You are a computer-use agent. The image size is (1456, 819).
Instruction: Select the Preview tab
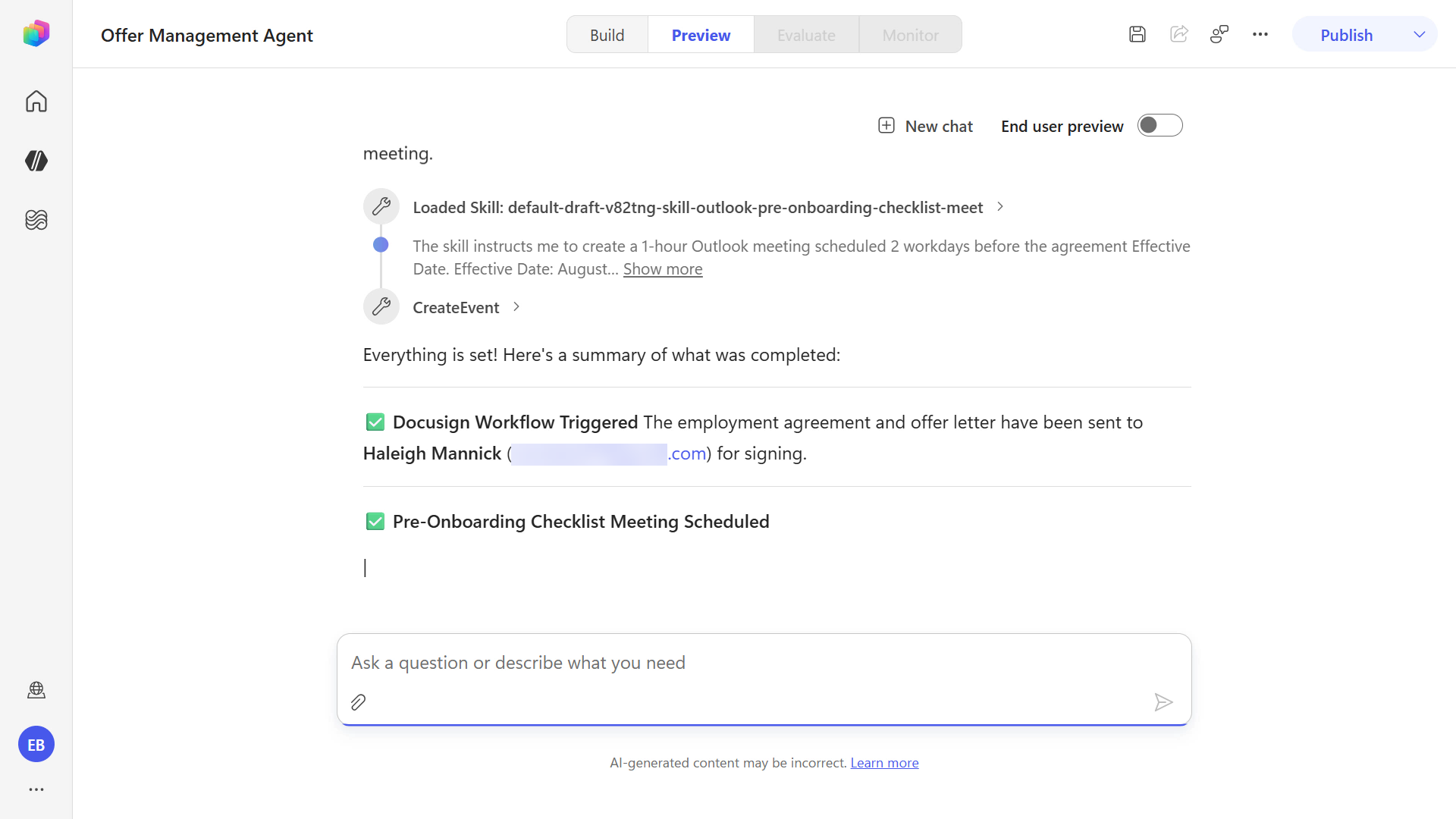(701, 35)
